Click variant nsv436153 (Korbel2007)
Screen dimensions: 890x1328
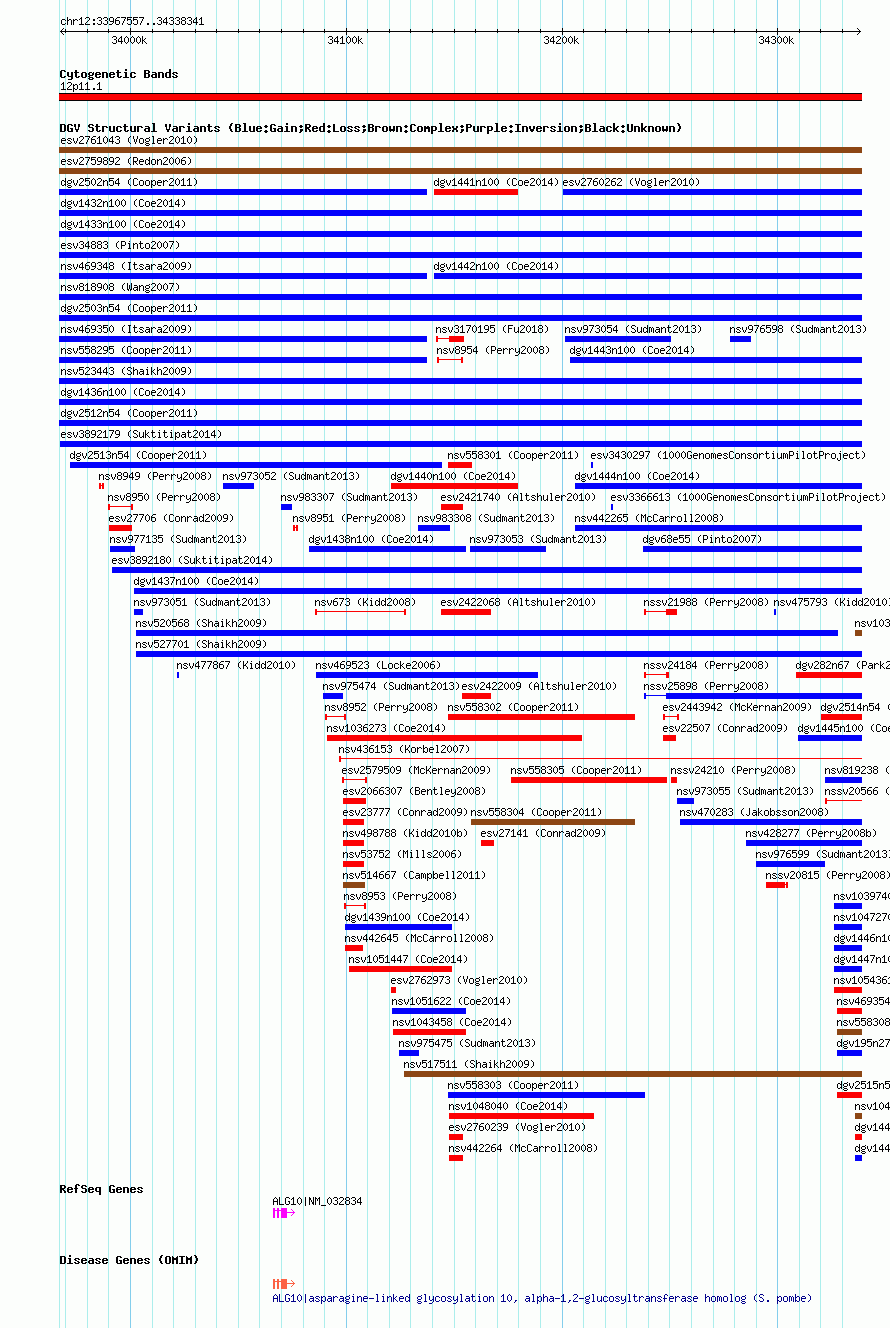[404, 749]
